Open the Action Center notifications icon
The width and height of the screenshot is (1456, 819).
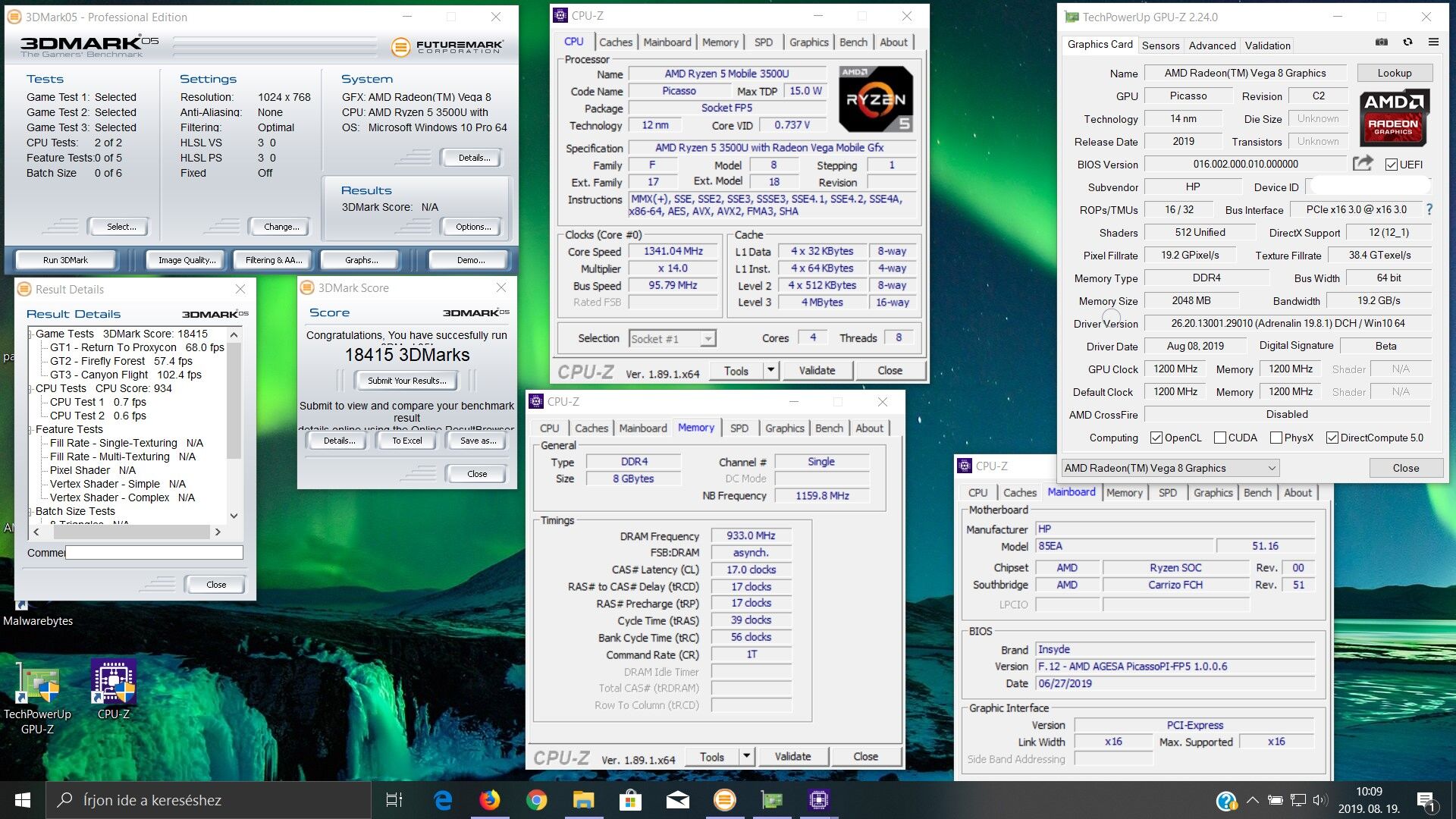tap(1426, 800)
